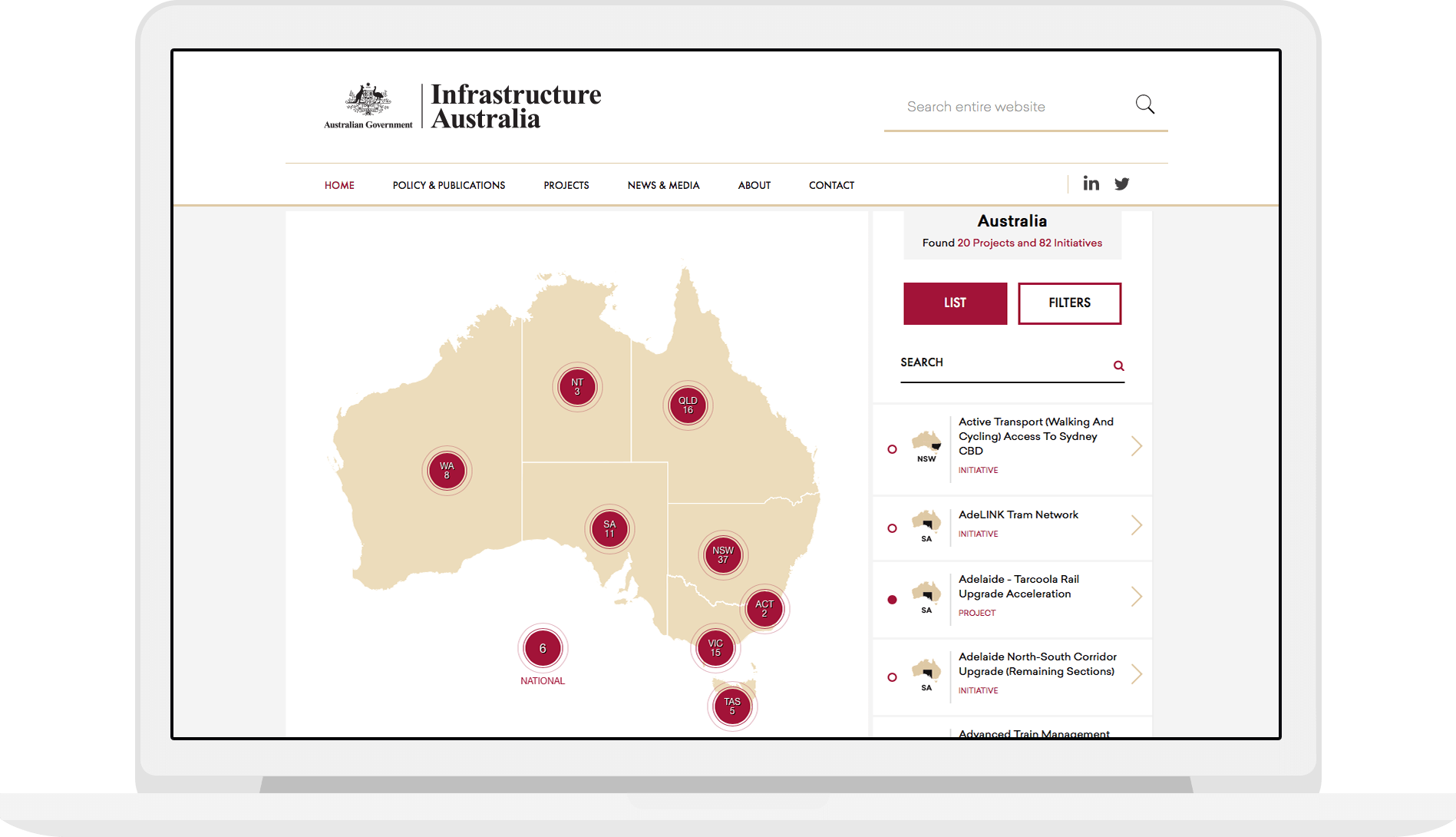Screen dimensions: 1456x837
Task: Open the Policy & Publications menu
Action: click(x=448, y=185)
